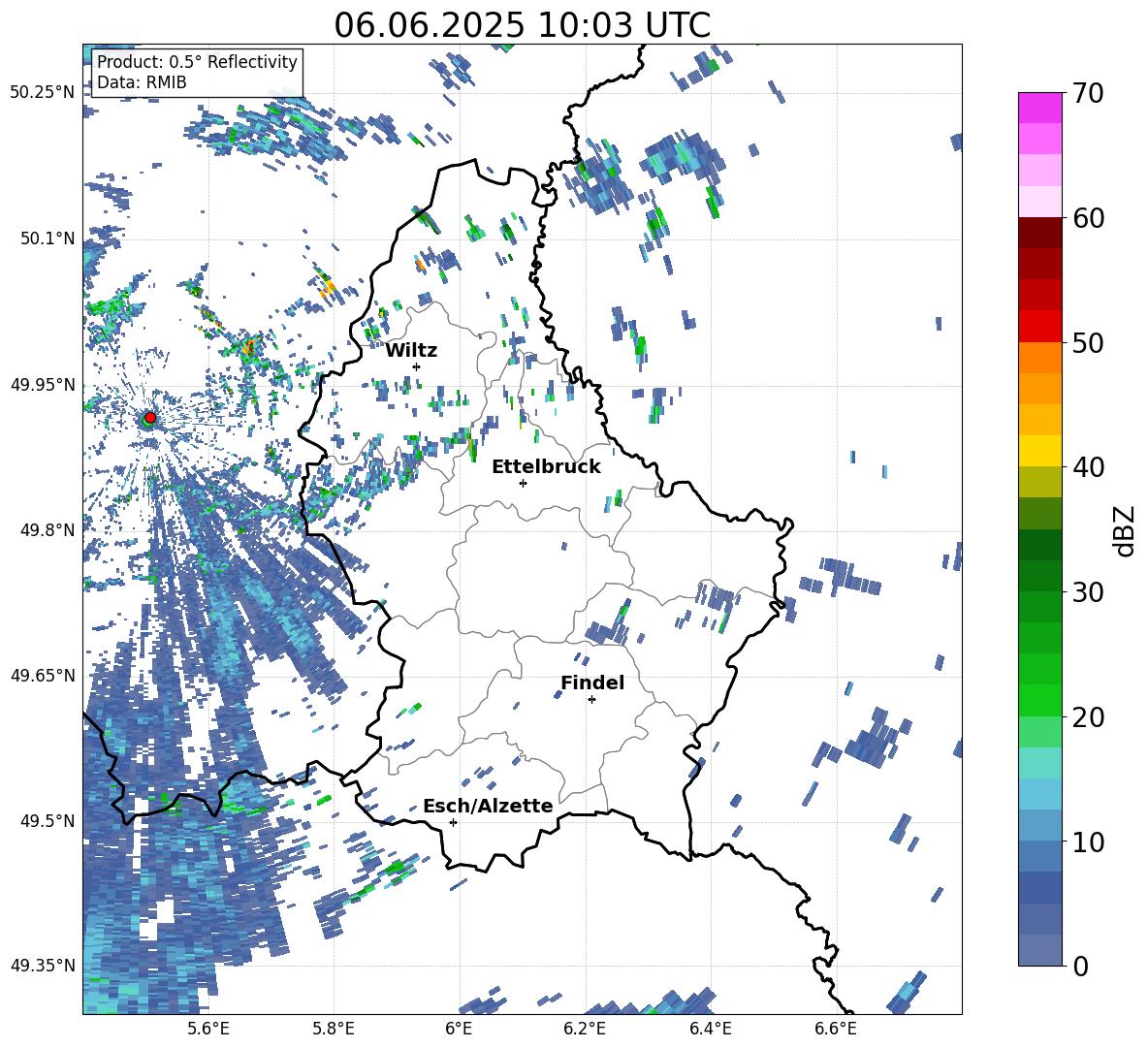Click the 6.6°E longitude label
This screenshot has width=1148, height=1048.
836,1029
